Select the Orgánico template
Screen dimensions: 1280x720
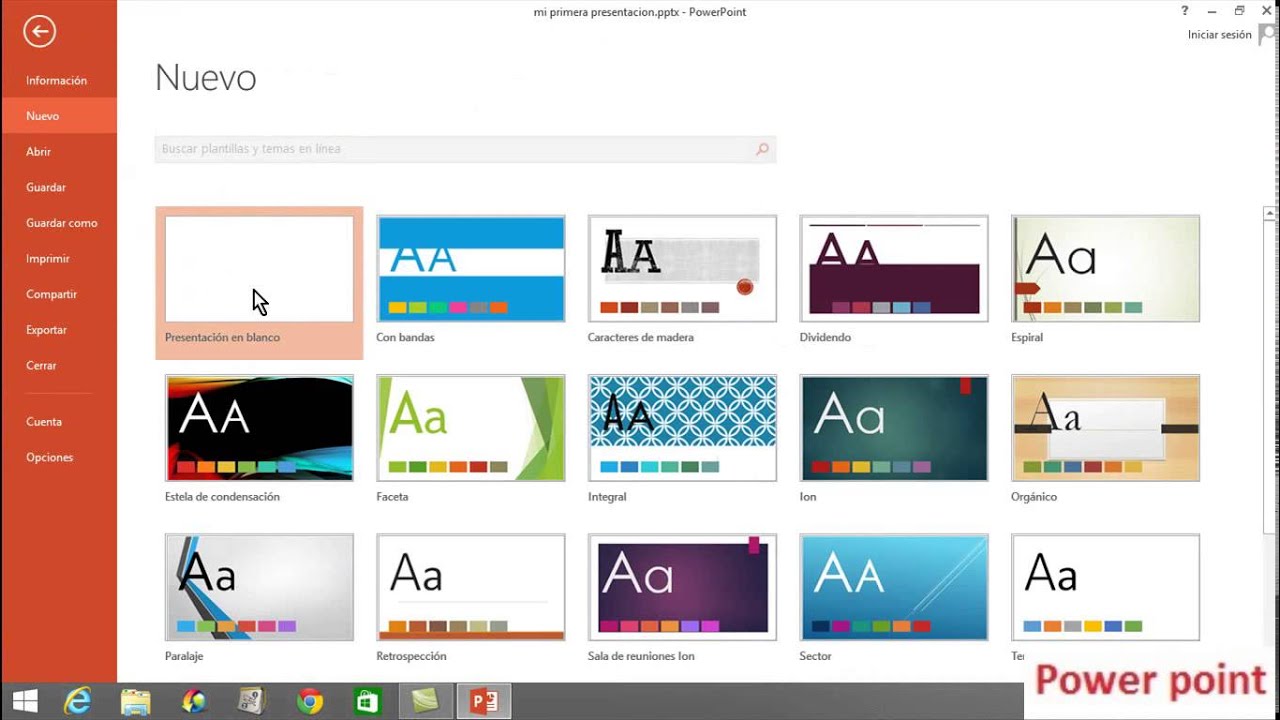pos(1105,428)
